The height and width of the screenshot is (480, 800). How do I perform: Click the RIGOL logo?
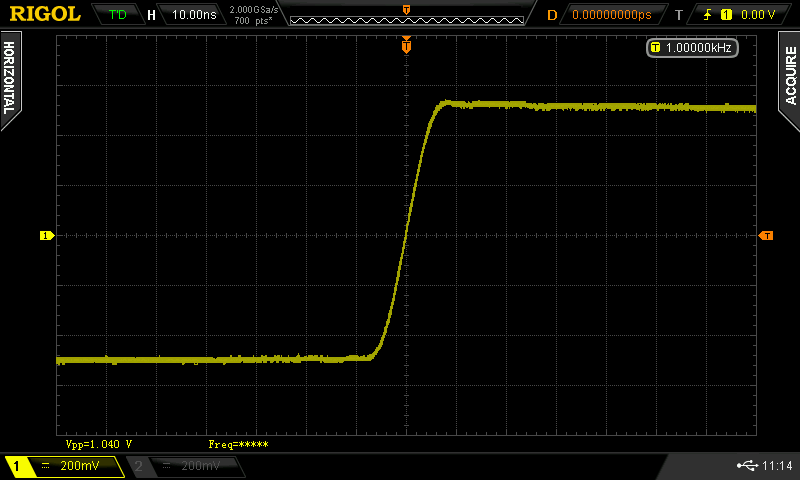(x=45, y=14)
